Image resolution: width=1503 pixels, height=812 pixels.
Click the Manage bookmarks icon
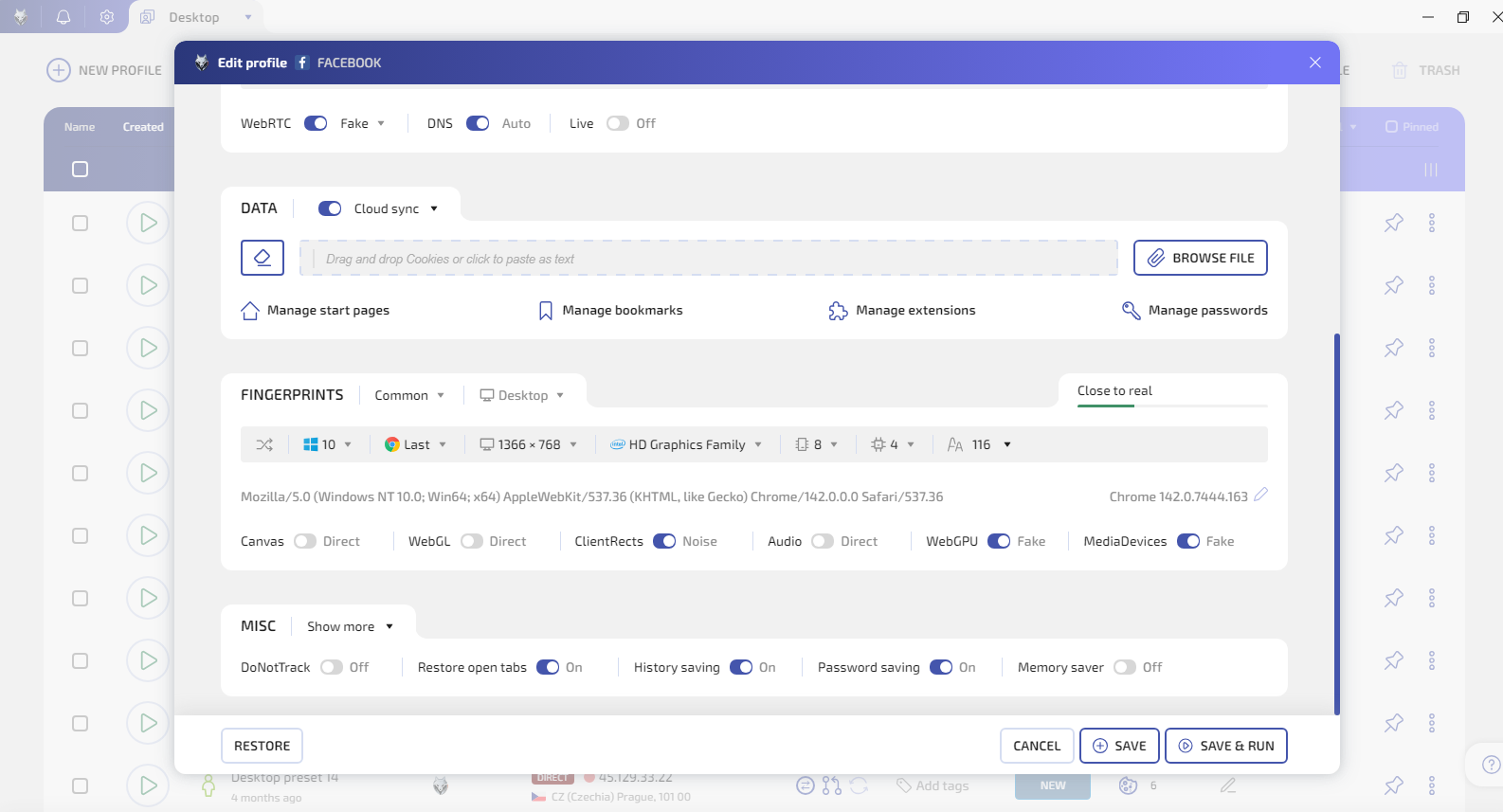546,311
